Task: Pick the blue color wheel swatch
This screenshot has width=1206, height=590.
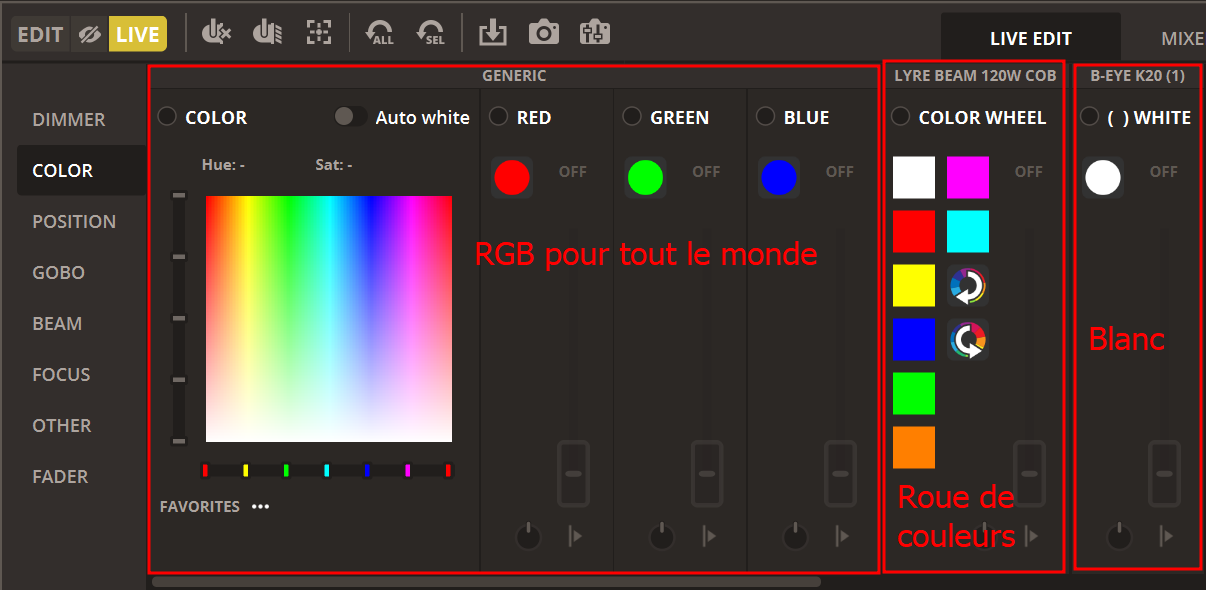Action: point(914,340)
